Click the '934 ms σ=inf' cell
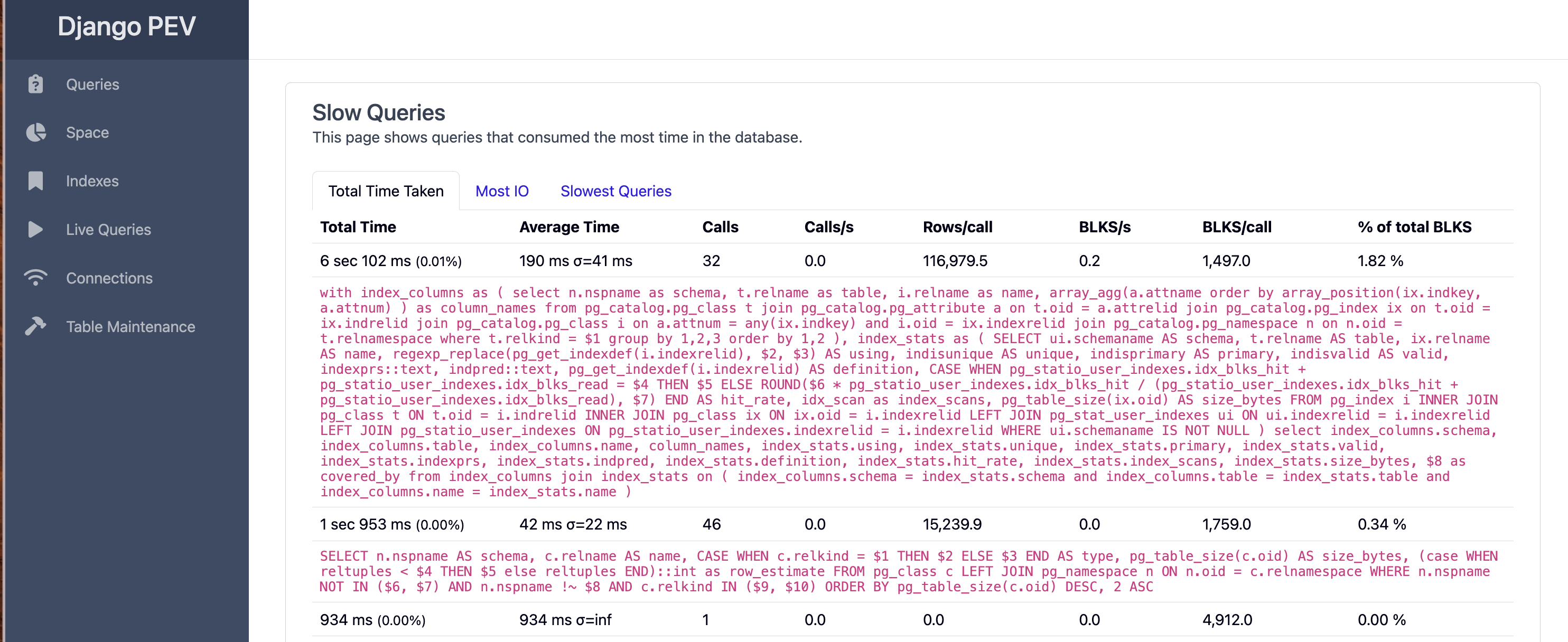Screen dimensions: 1568x642 (x=565, y=620)
